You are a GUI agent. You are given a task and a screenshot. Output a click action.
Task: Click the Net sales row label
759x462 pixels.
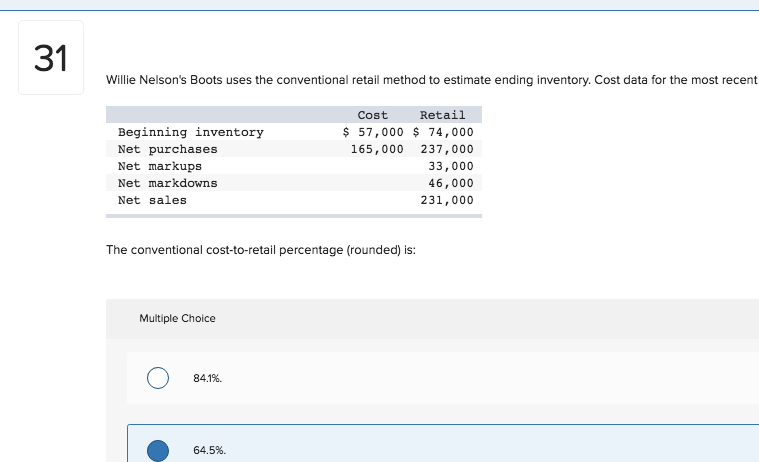152,200
